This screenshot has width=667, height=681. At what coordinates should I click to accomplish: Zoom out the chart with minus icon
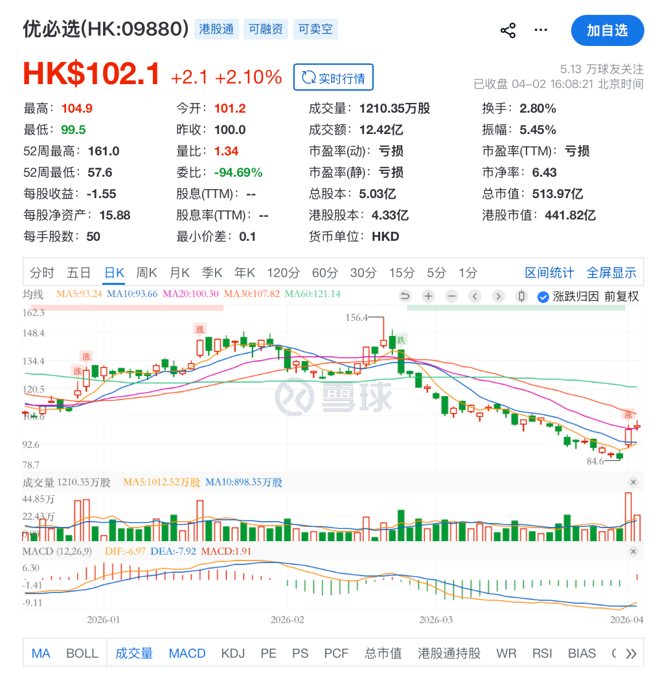coord(451,296)
